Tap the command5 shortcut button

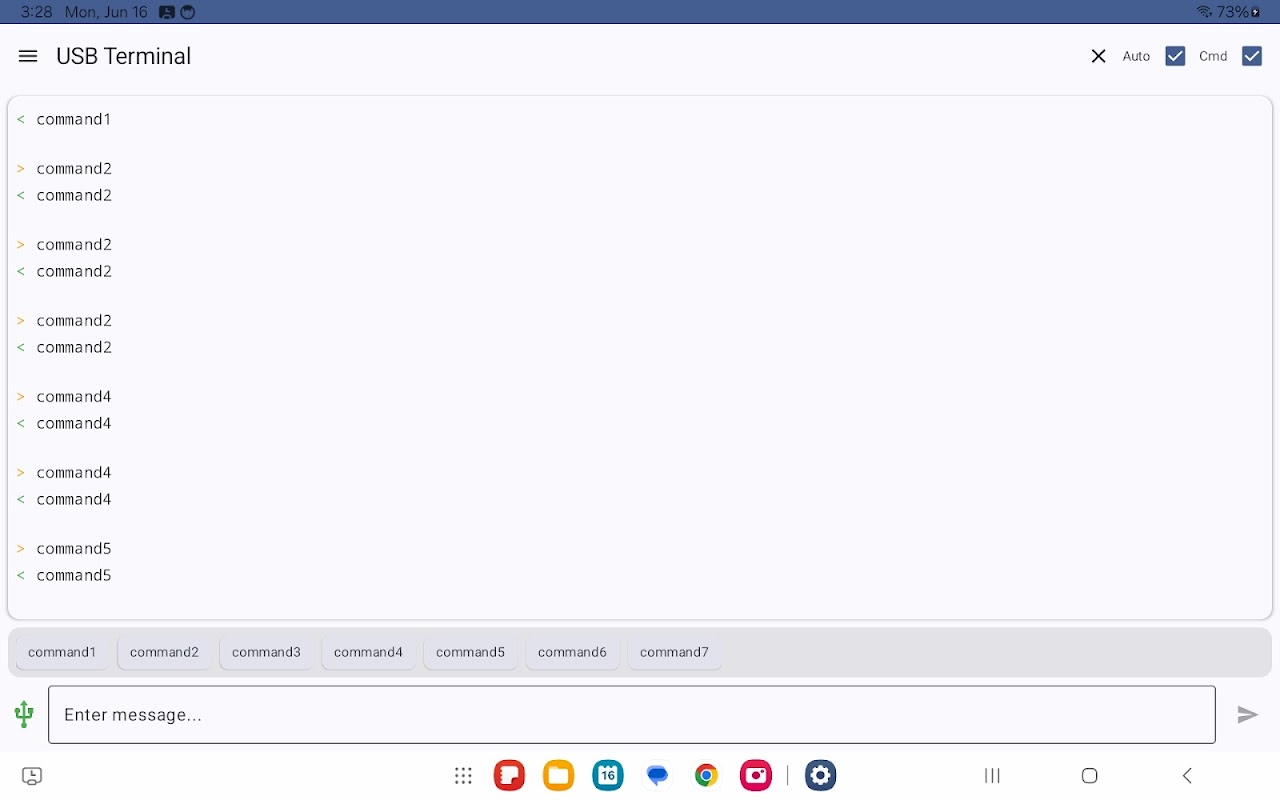(x=470, y=652)
